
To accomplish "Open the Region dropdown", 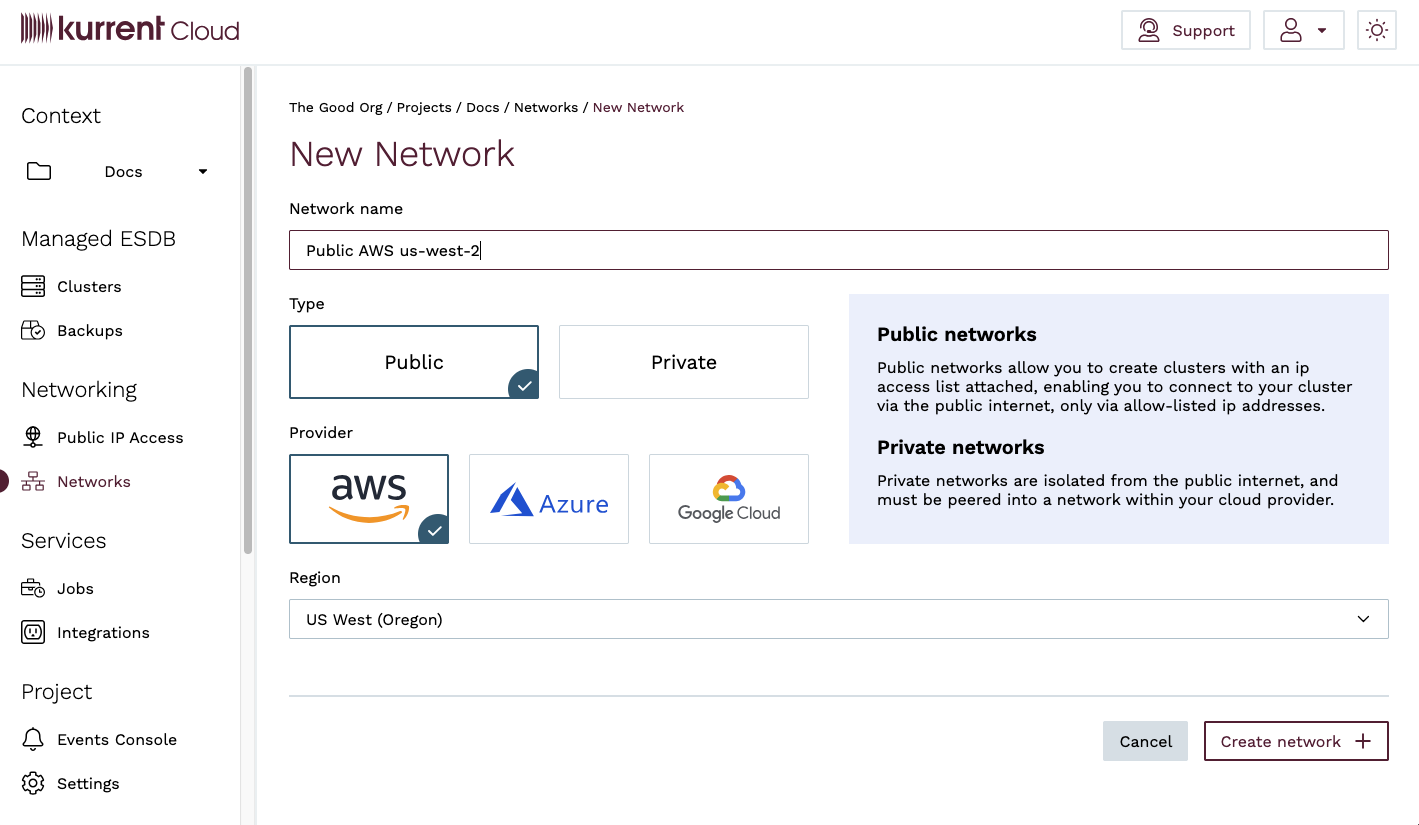I will [838, 619].
